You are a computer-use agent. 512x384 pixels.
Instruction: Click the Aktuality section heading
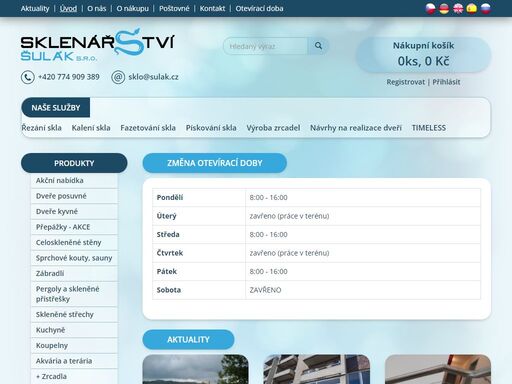pos(188,340)
